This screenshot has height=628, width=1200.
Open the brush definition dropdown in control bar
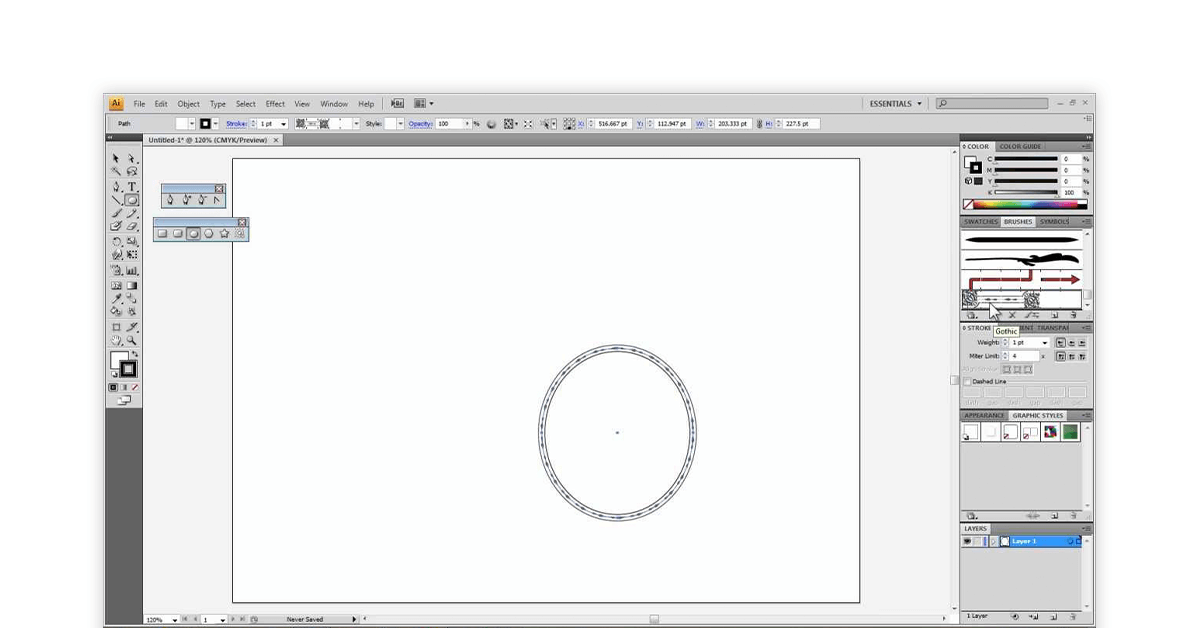tap(355, 124)
